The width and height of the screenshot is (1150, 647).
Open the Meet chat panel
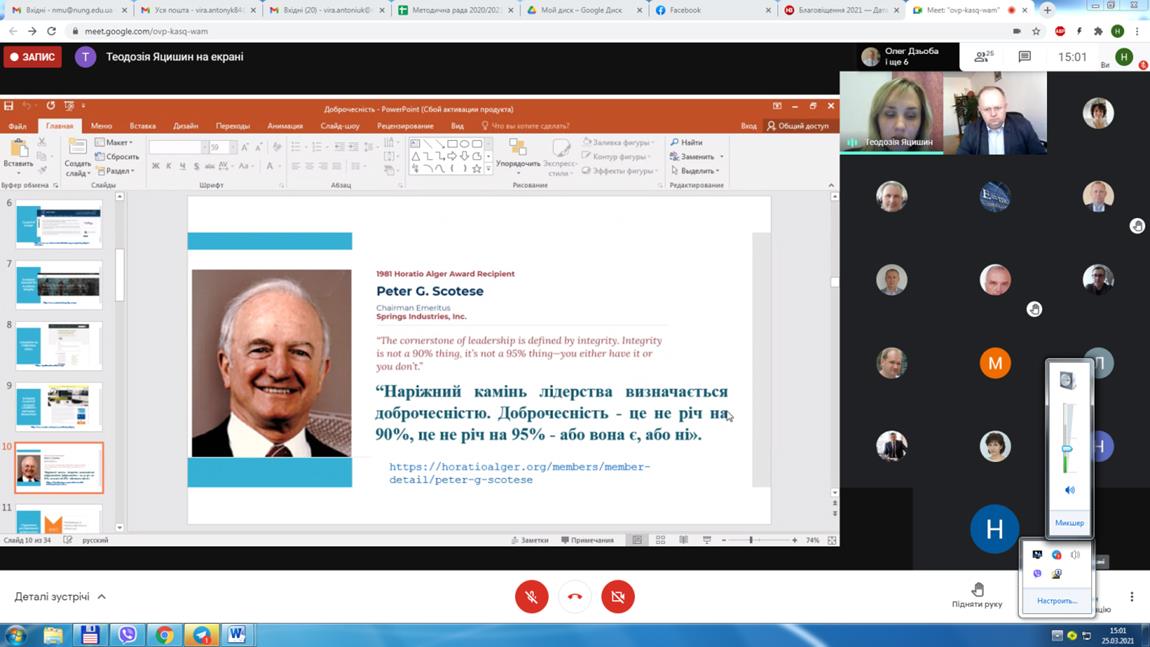coord(1024,57)
